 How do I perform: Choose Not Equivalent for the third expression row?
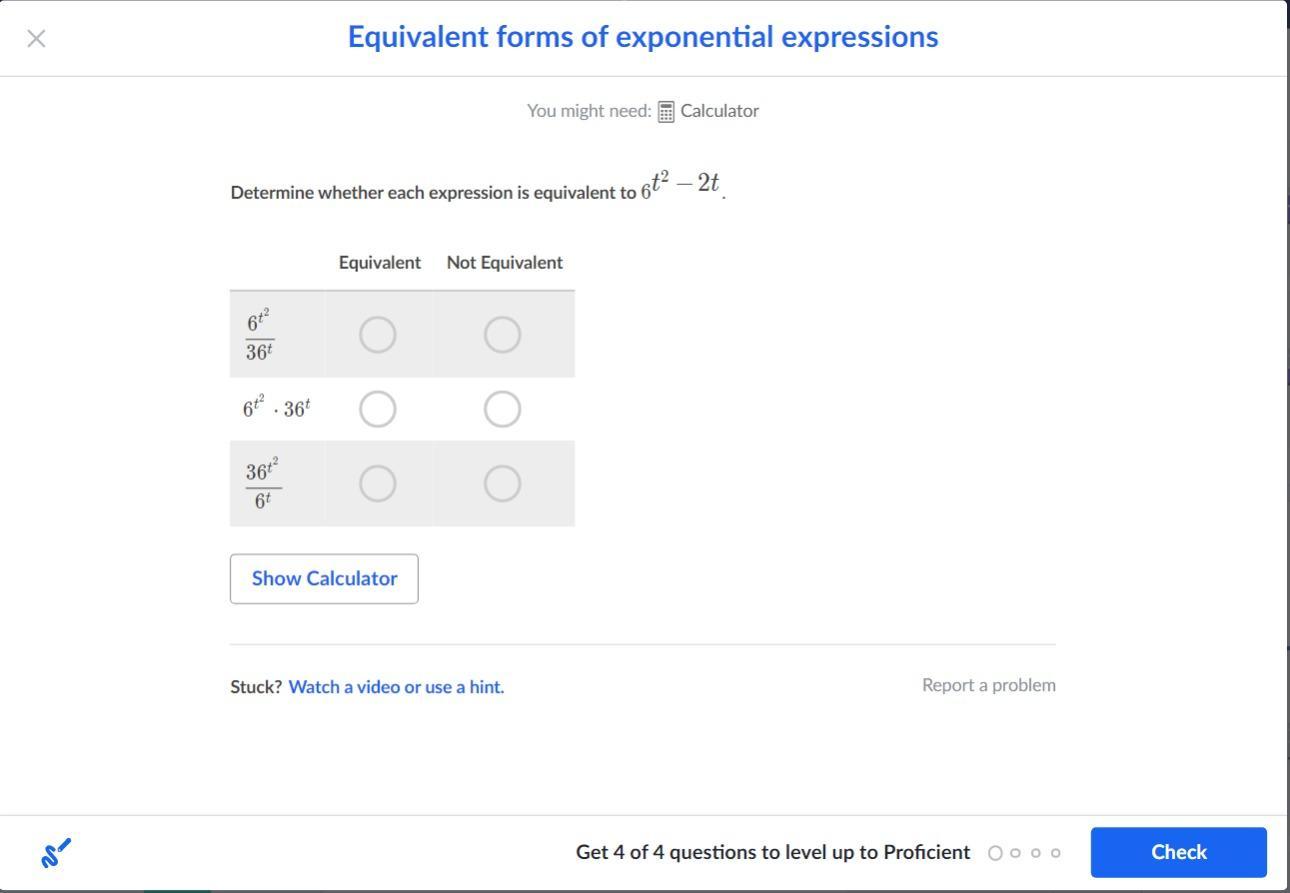click(x=502, y=484)
